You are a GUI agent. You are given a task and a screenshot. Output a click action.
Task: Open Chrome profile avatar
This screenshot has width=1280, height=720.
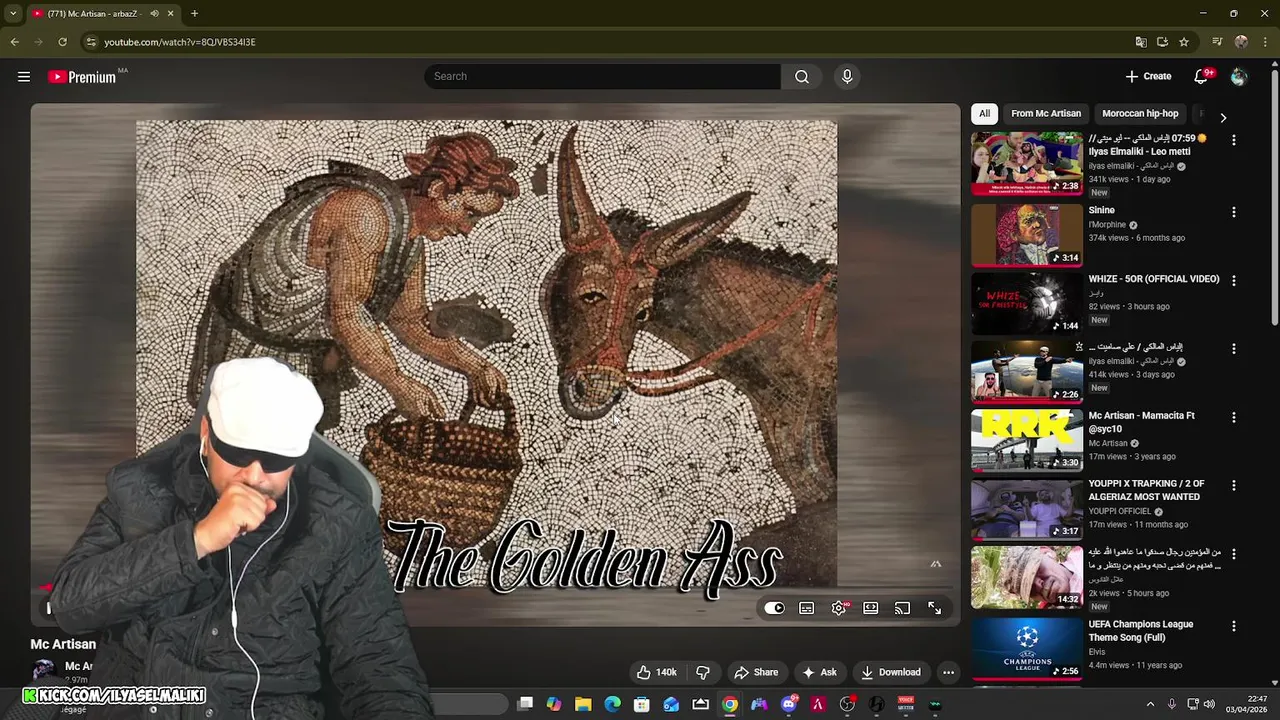tap(1241, 42)
